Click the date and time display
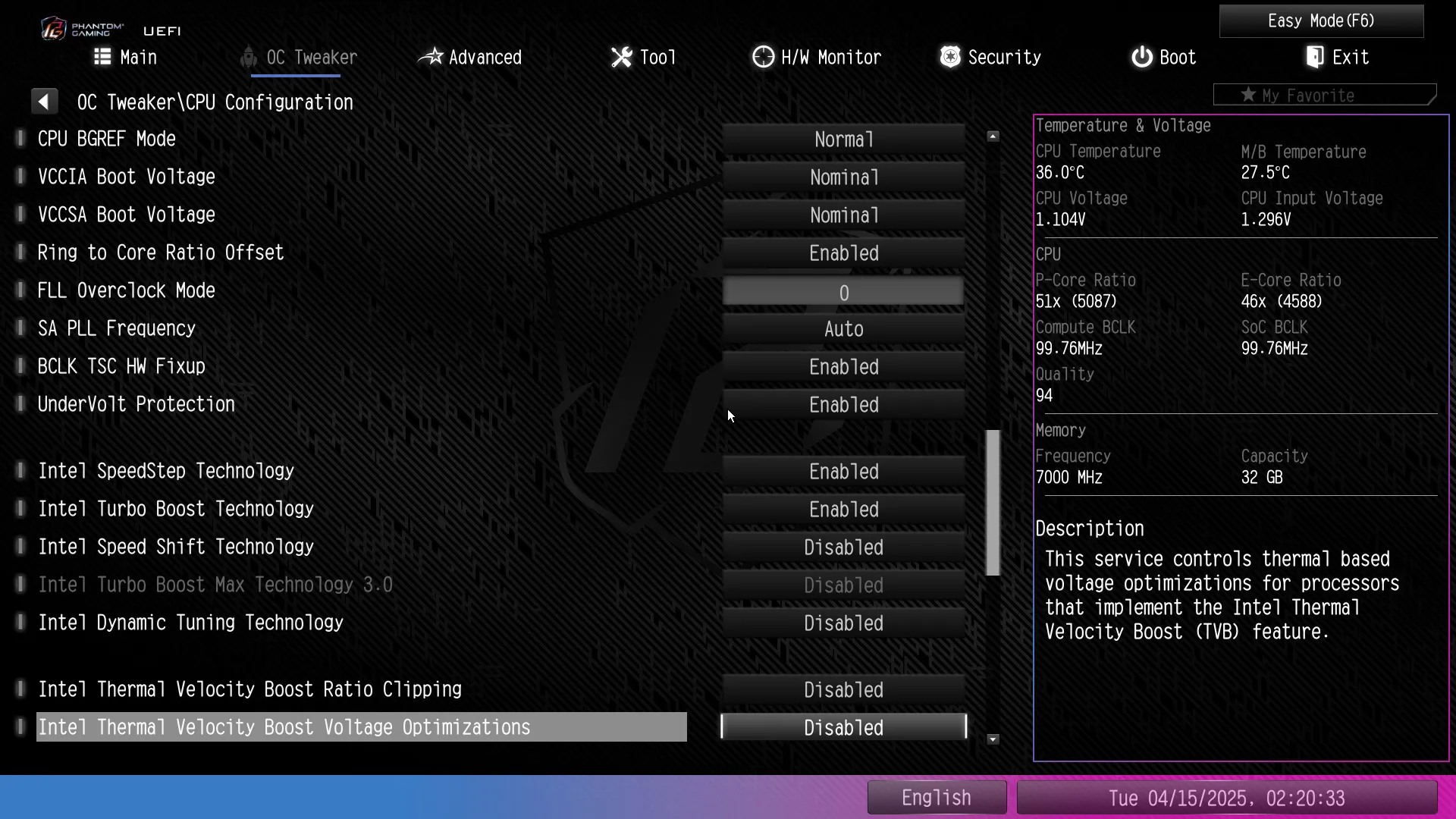This screenshot has height=819, width=1456. [1227, 798]
